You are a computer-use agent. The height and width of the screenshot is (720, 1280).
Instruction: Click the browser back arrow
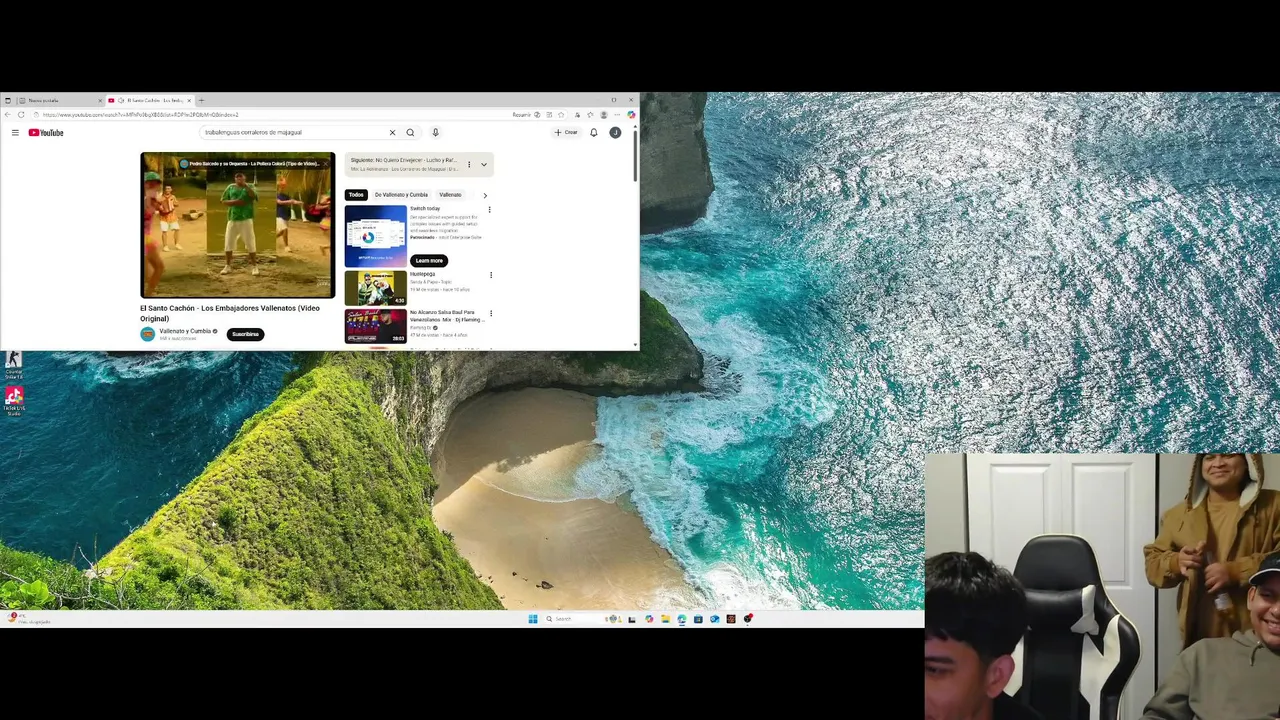click(x=8, y=115)
